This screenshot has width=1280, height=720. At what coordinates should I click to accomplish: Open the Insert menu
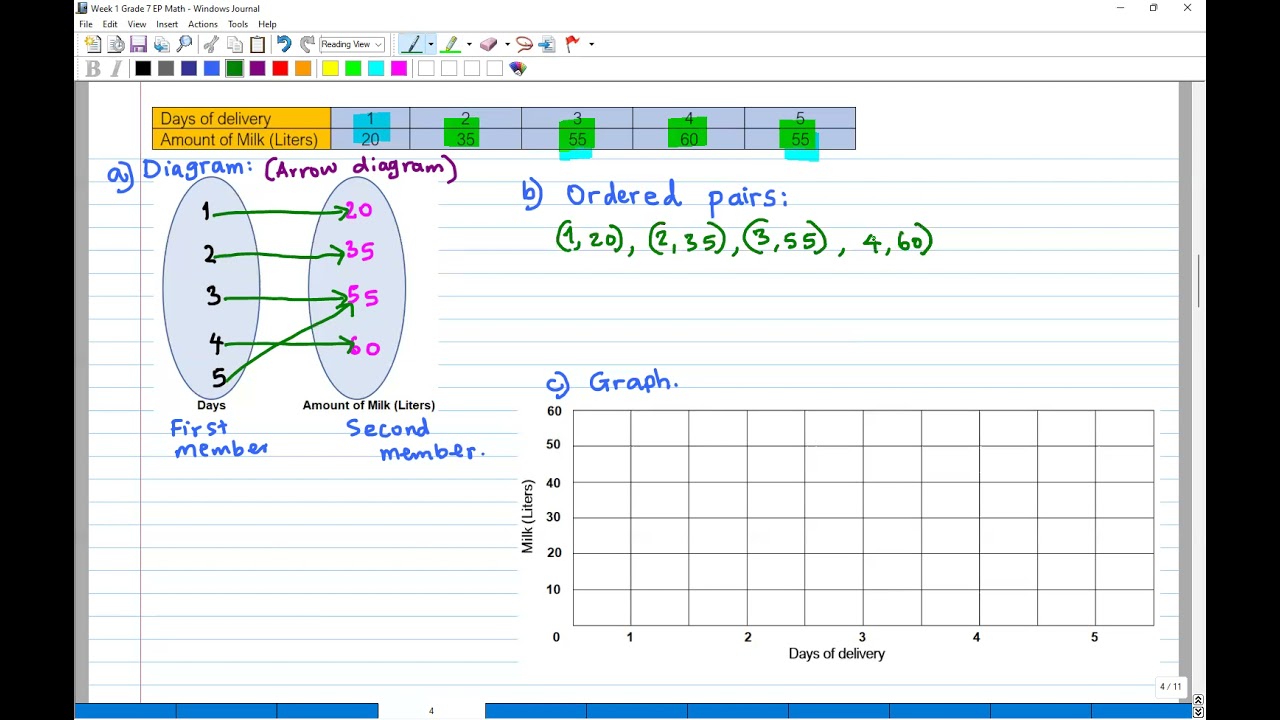point(167,24)
